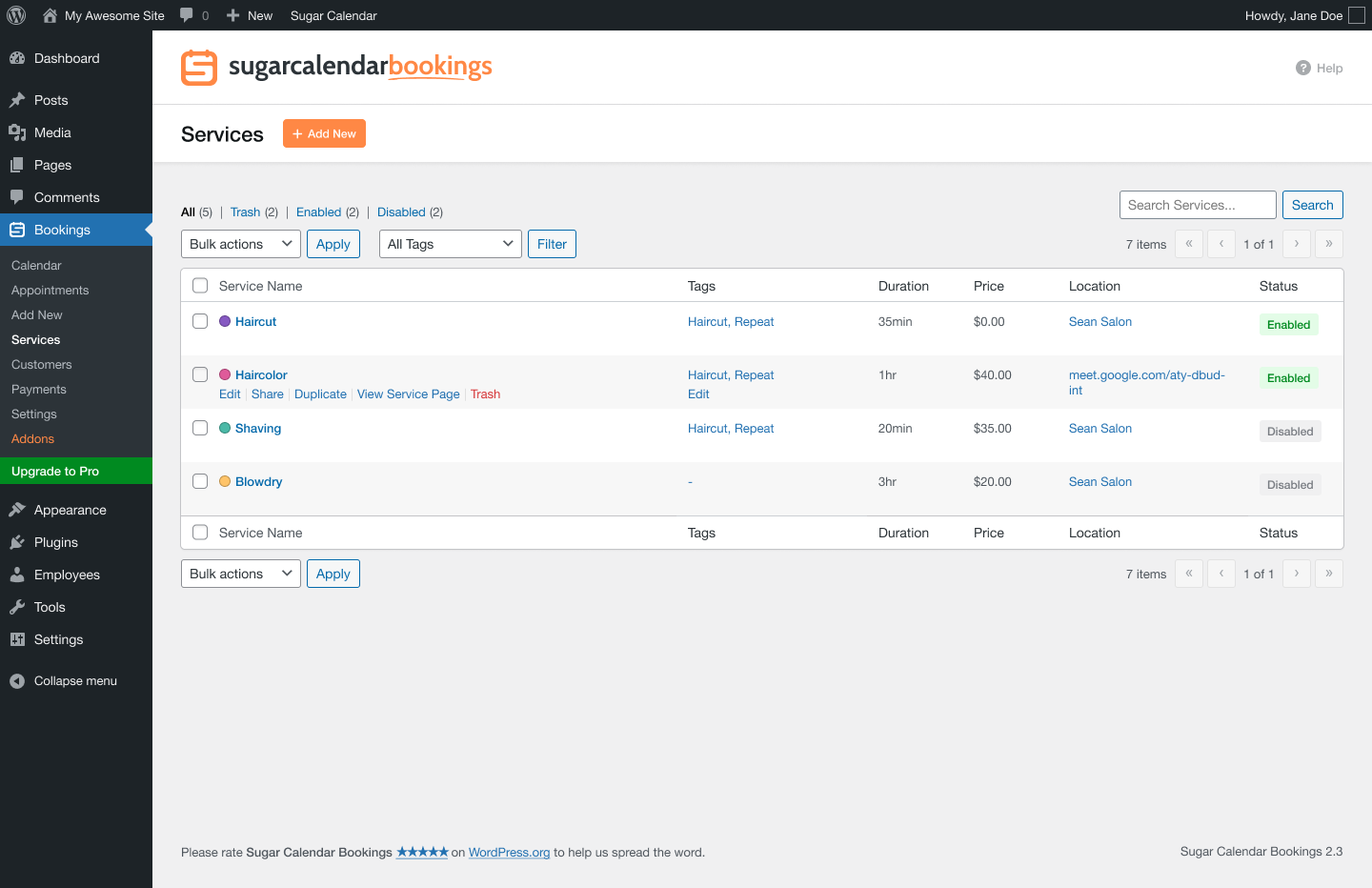Open View Service Page link for Haircolor
The width and height of the screenshot is (1372, 888).
[409, 394]
